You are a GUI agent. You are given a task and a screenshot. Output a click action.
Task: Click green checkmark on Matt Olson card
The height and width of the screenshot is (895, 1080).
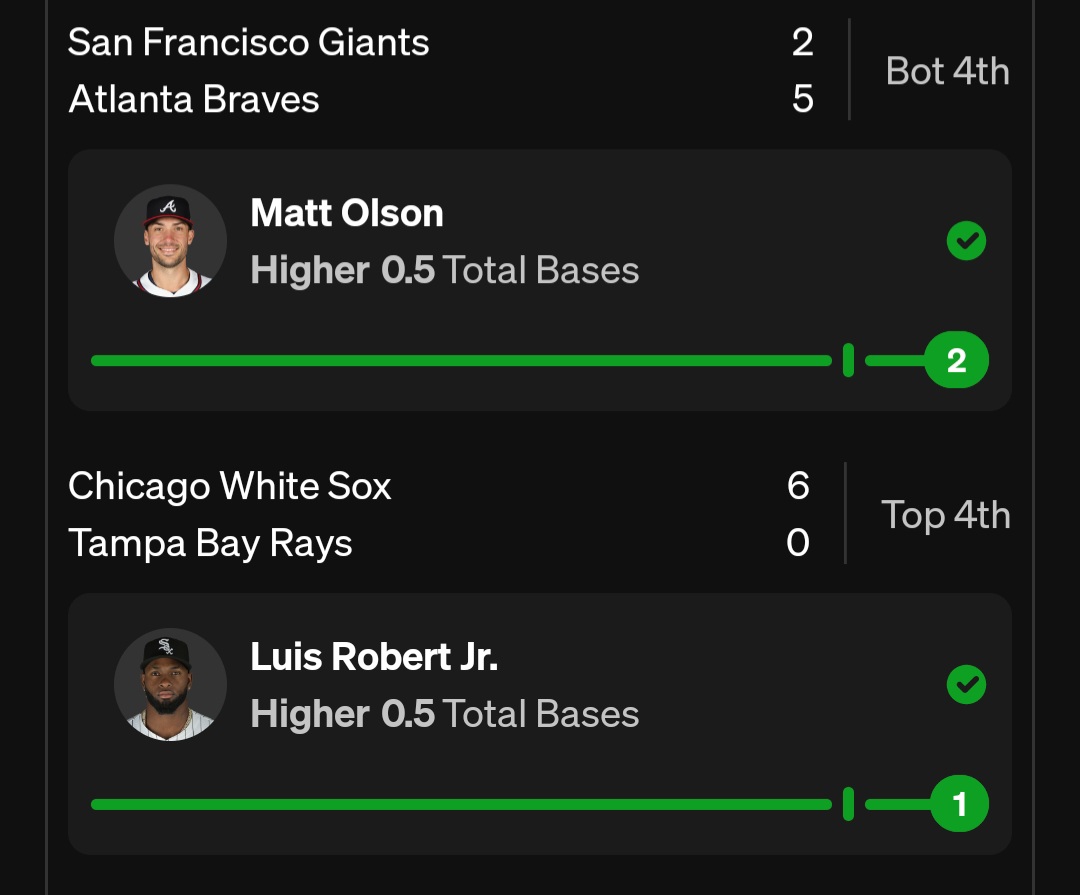(966, 240)
